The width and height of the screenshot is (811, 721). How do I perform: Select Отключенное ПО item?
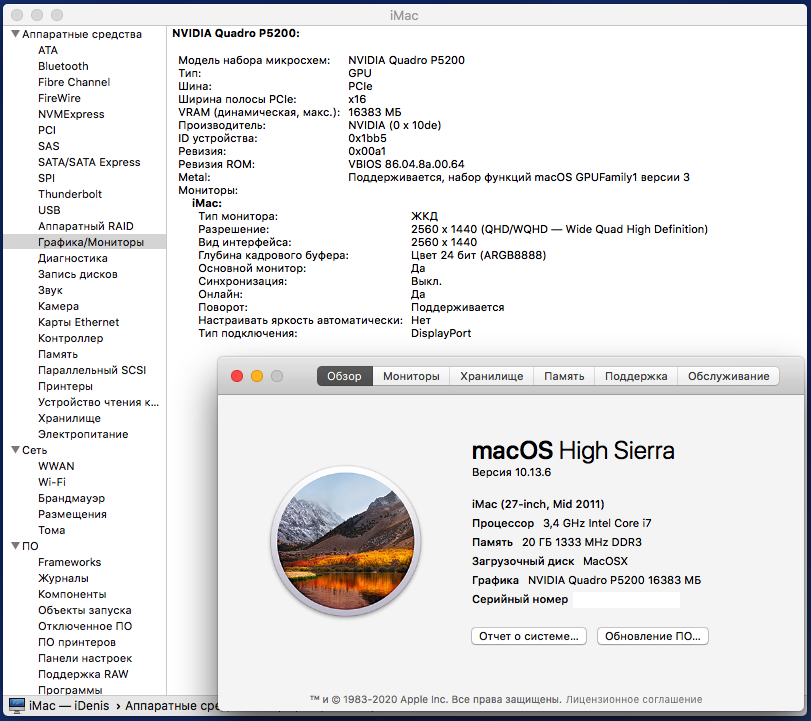coord(85,626)
